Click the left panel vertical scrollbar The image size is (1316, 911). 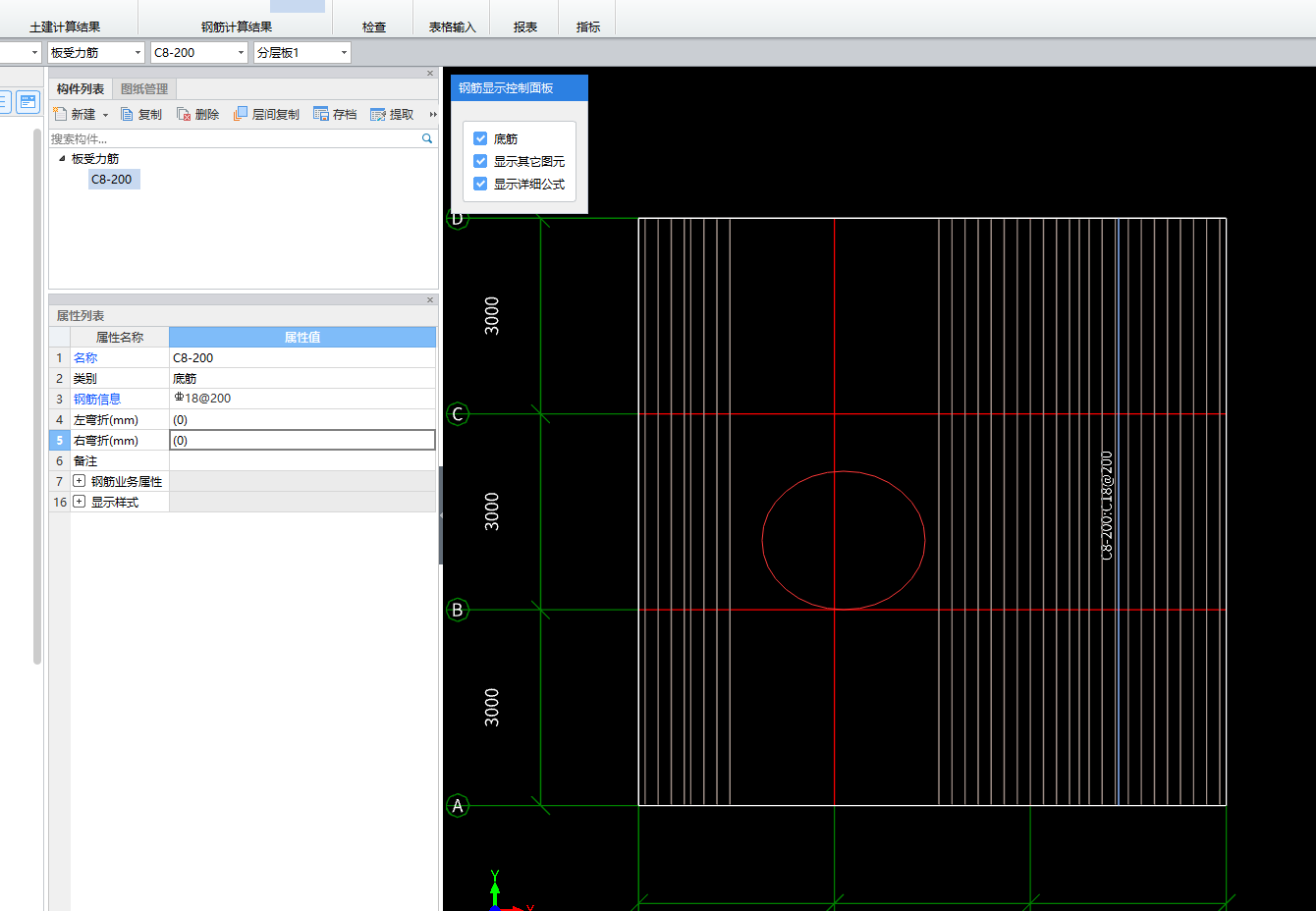pos(37,397)
